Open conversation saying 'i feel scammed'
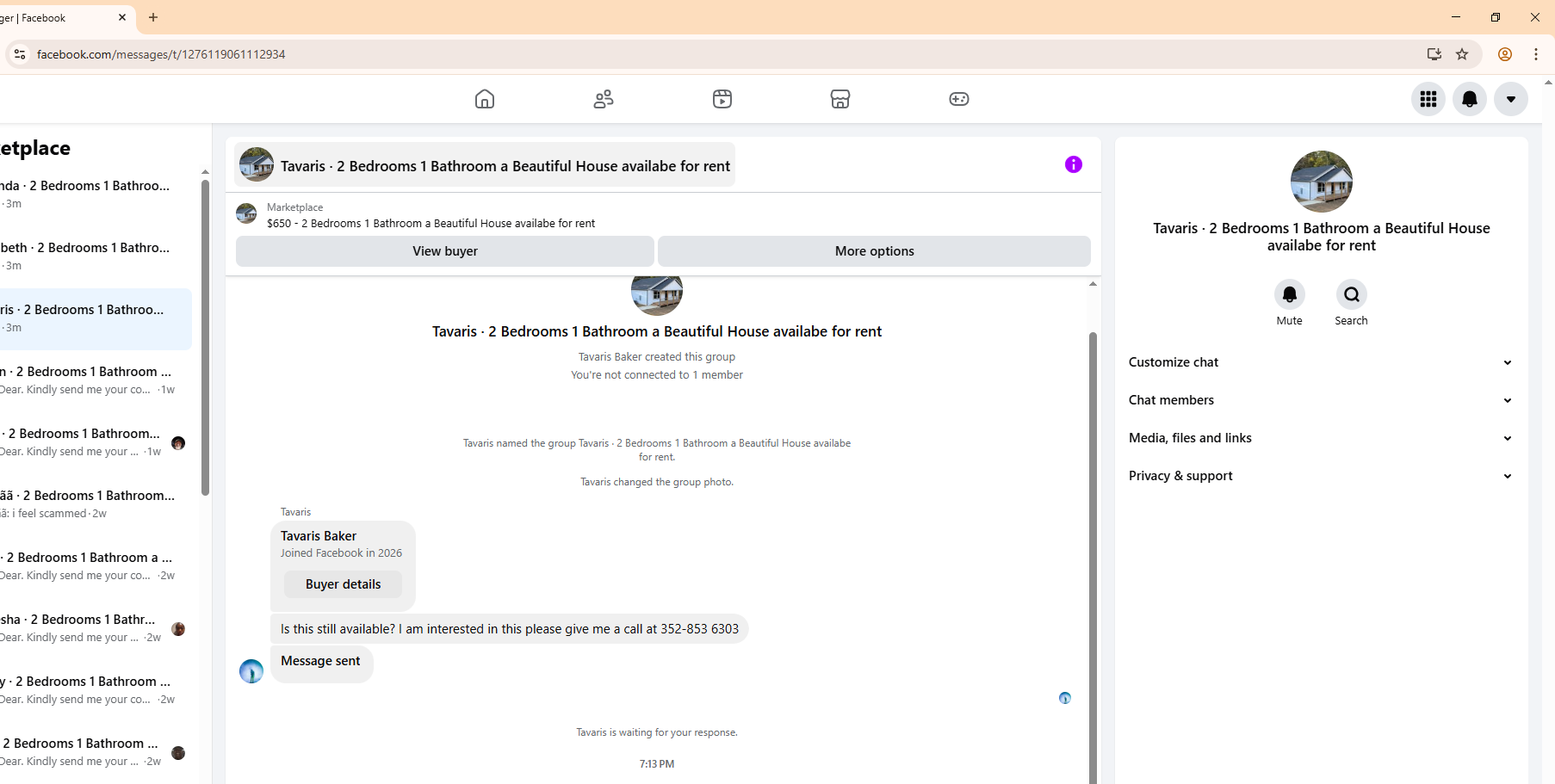The image size is (1555, 784). click(96, 504)
